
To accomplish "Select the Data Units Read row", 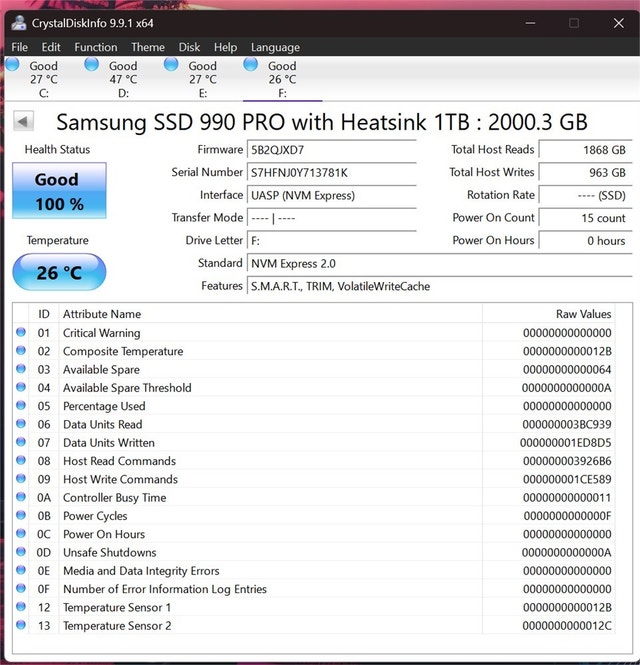I will tap(314, 424).
